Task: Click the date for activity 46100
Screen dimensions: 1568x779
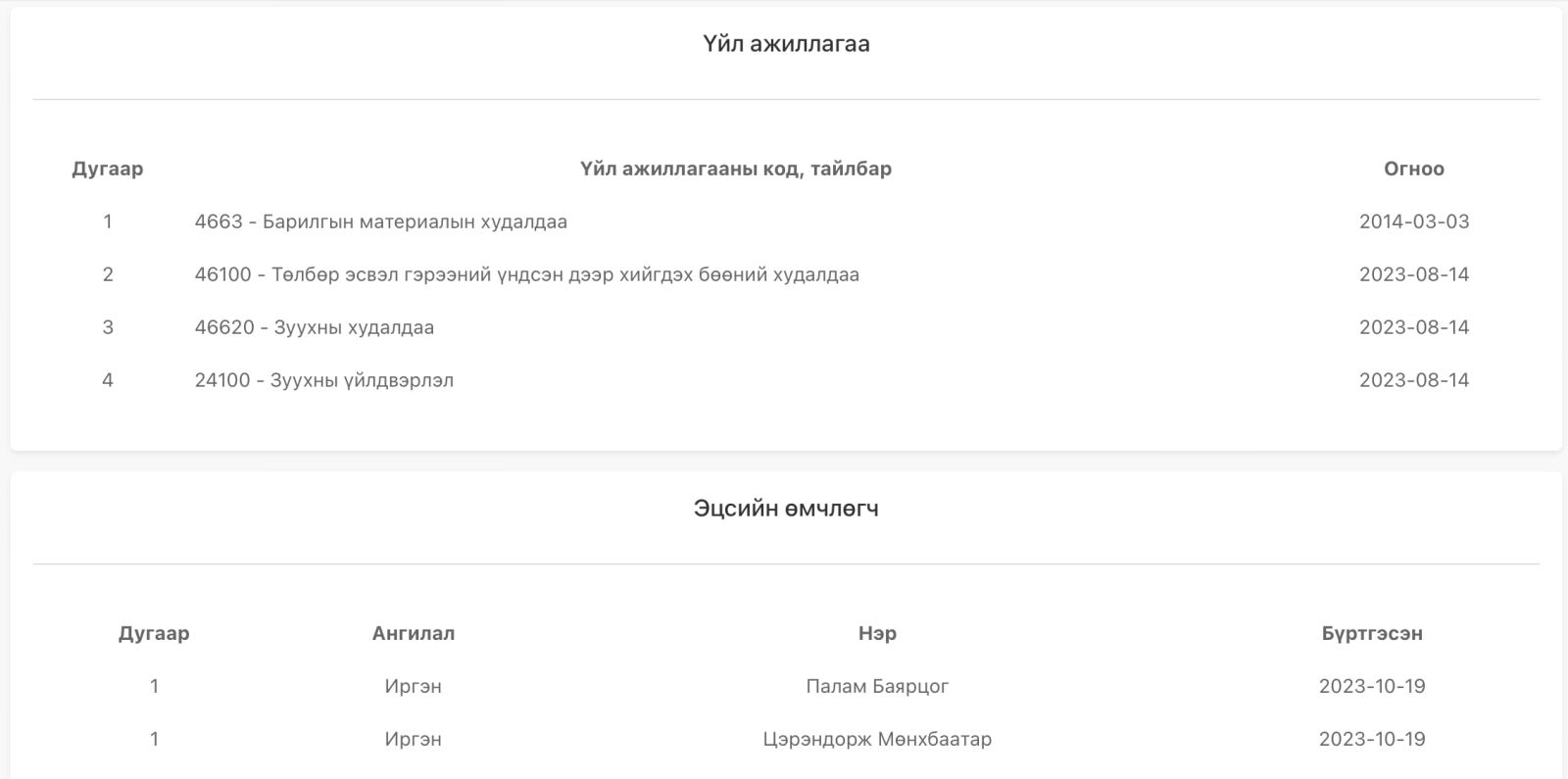Action: click(1413, 274)
